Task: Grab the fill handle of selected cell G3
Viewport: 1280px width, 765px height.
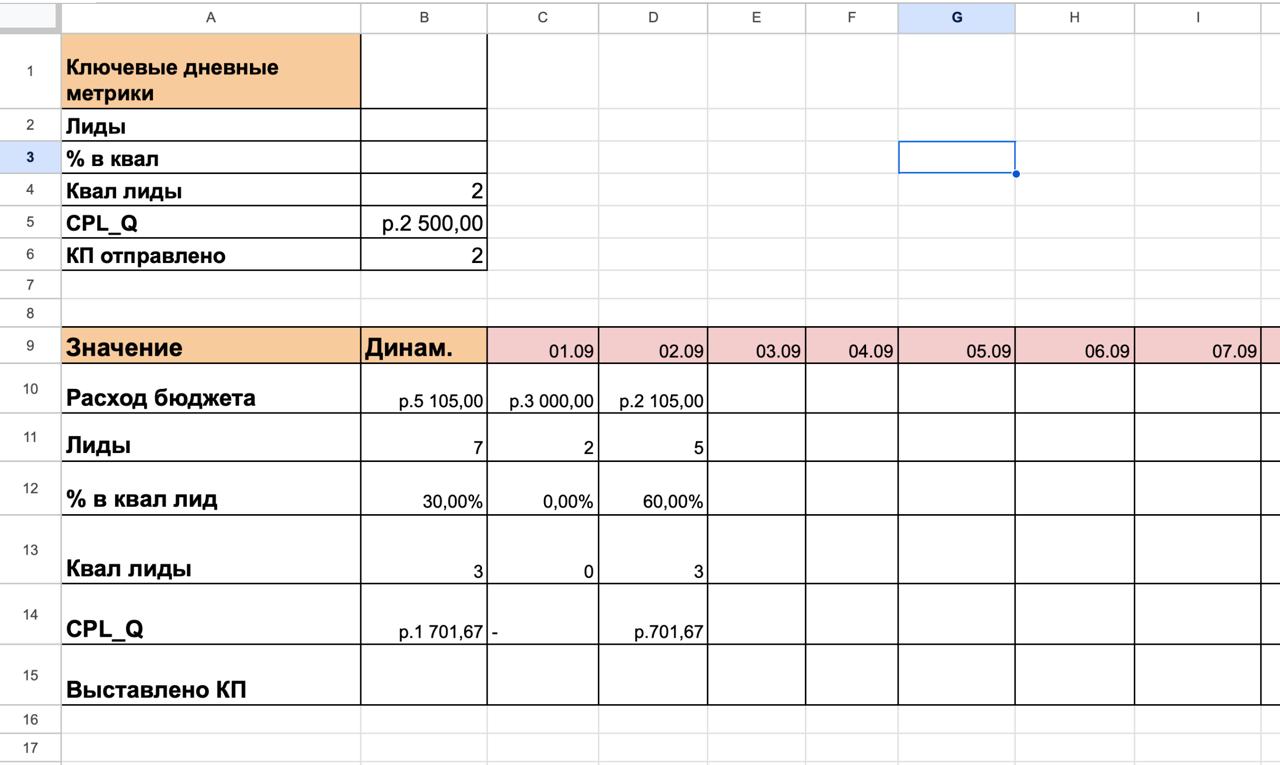Action: point(1015,173)
